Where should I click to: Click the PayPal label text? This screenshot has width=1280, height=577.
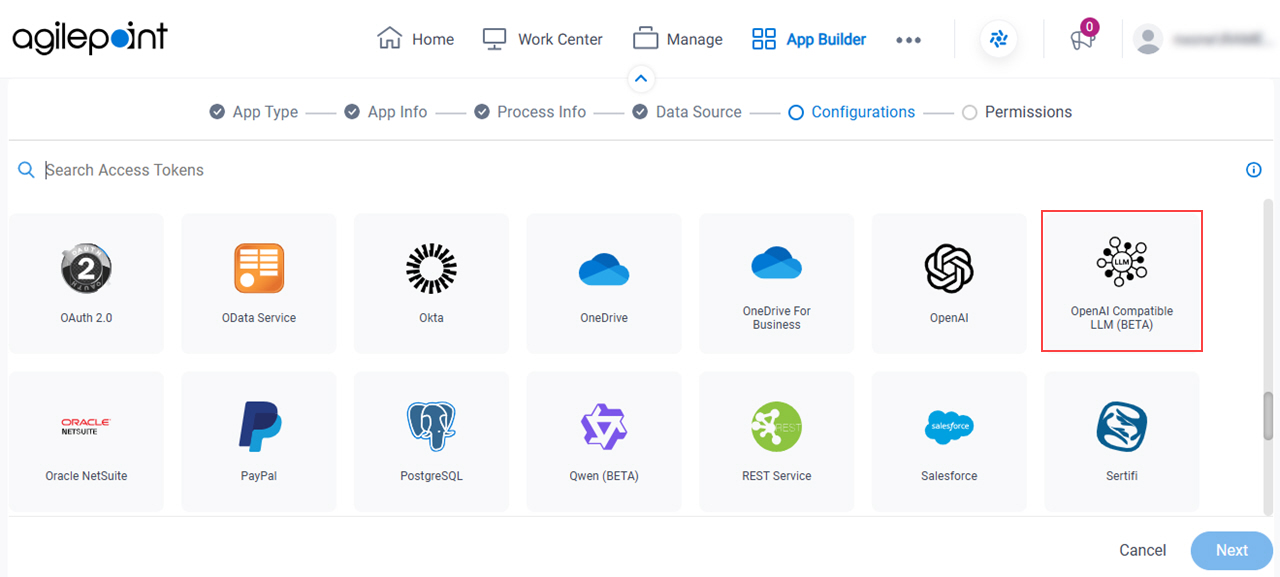259,476
